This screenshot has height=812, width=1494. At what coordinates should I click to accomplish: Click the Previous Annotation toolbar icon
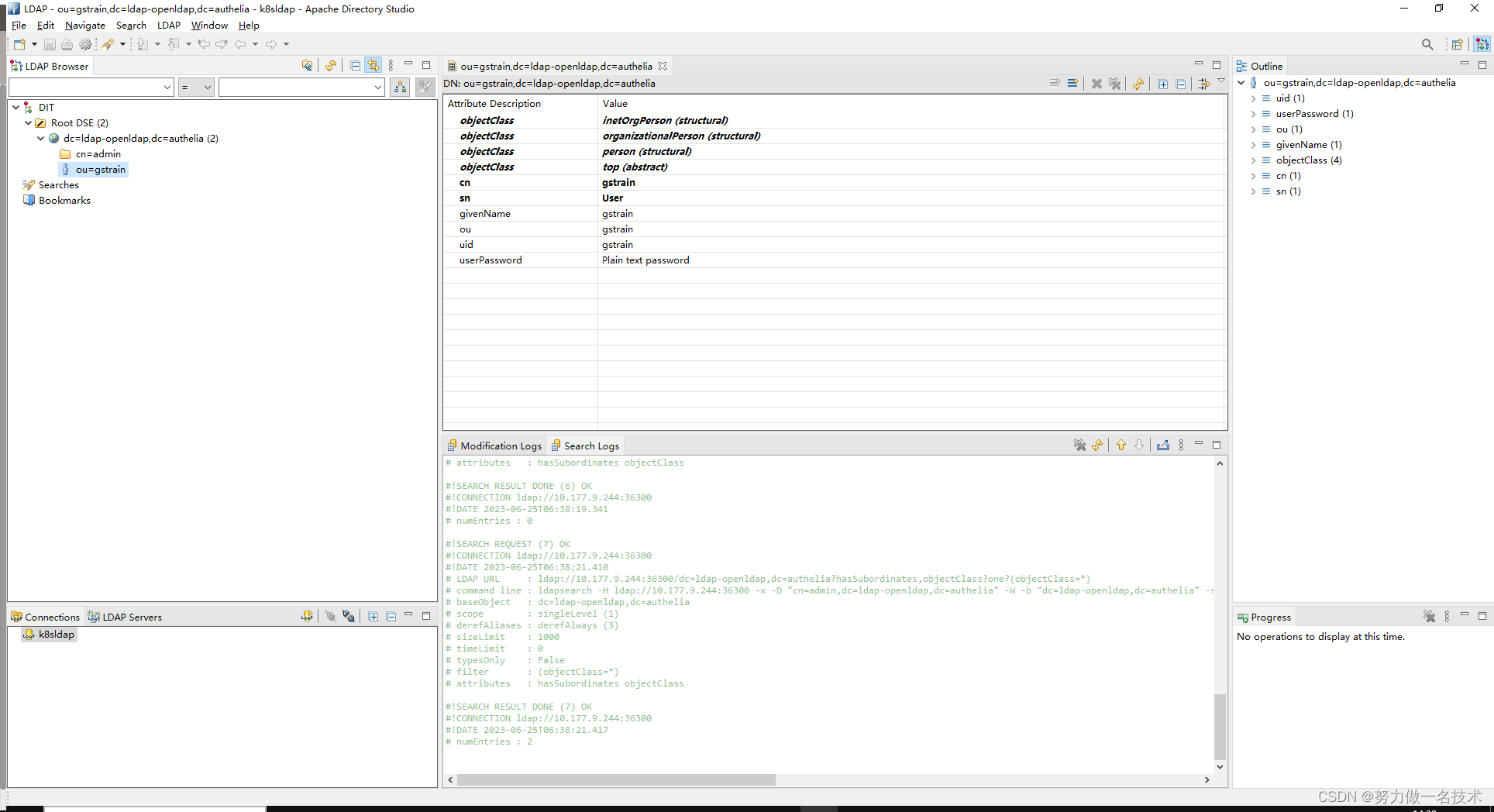pyautogui.click(x=174, y=44)
